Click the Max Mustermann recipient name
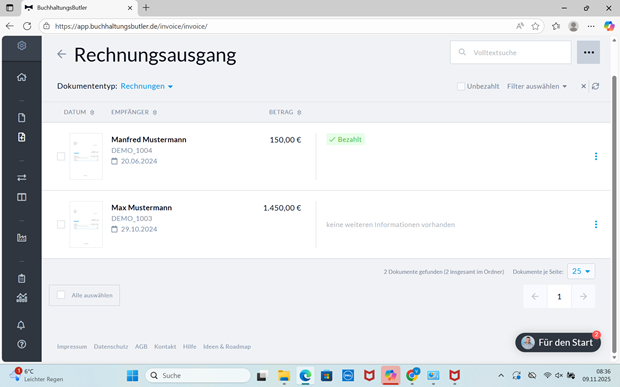This screenshot has height=387, width=620. pos(142,208)
